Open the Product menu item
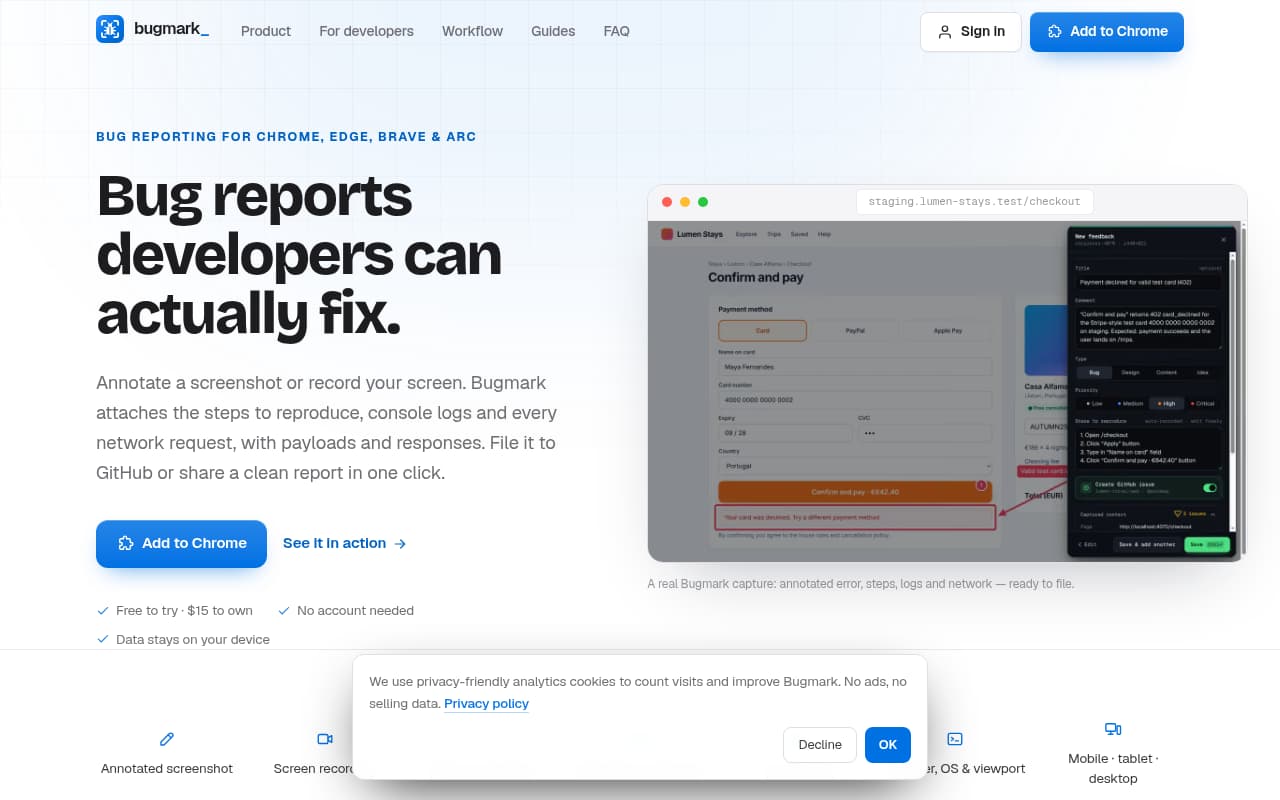Image resolution: width=1280 pixels, height=800 pixels. pyautogui.click(x=266, y=31)
